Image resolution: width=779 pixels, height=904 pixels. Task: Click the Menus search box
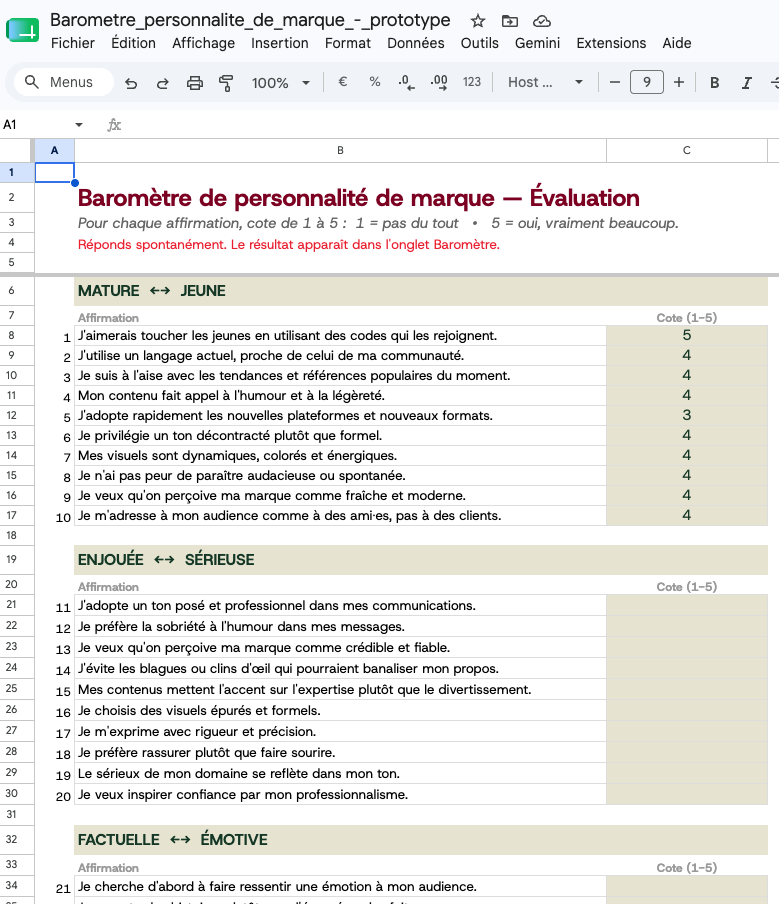click(63, 82)
